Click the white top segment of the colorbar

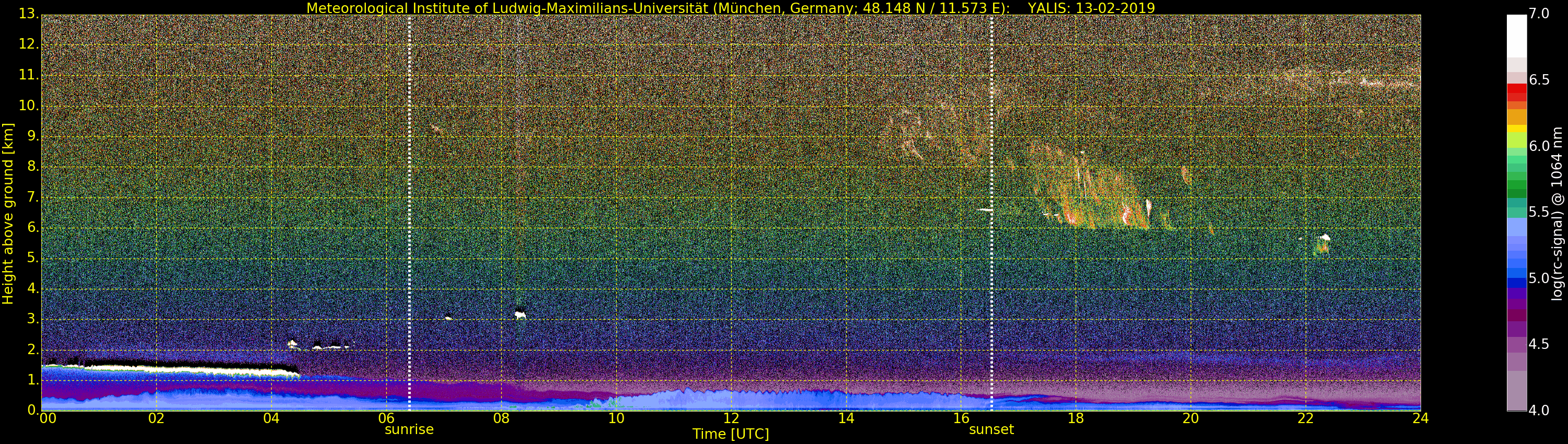coord(1516,36)
